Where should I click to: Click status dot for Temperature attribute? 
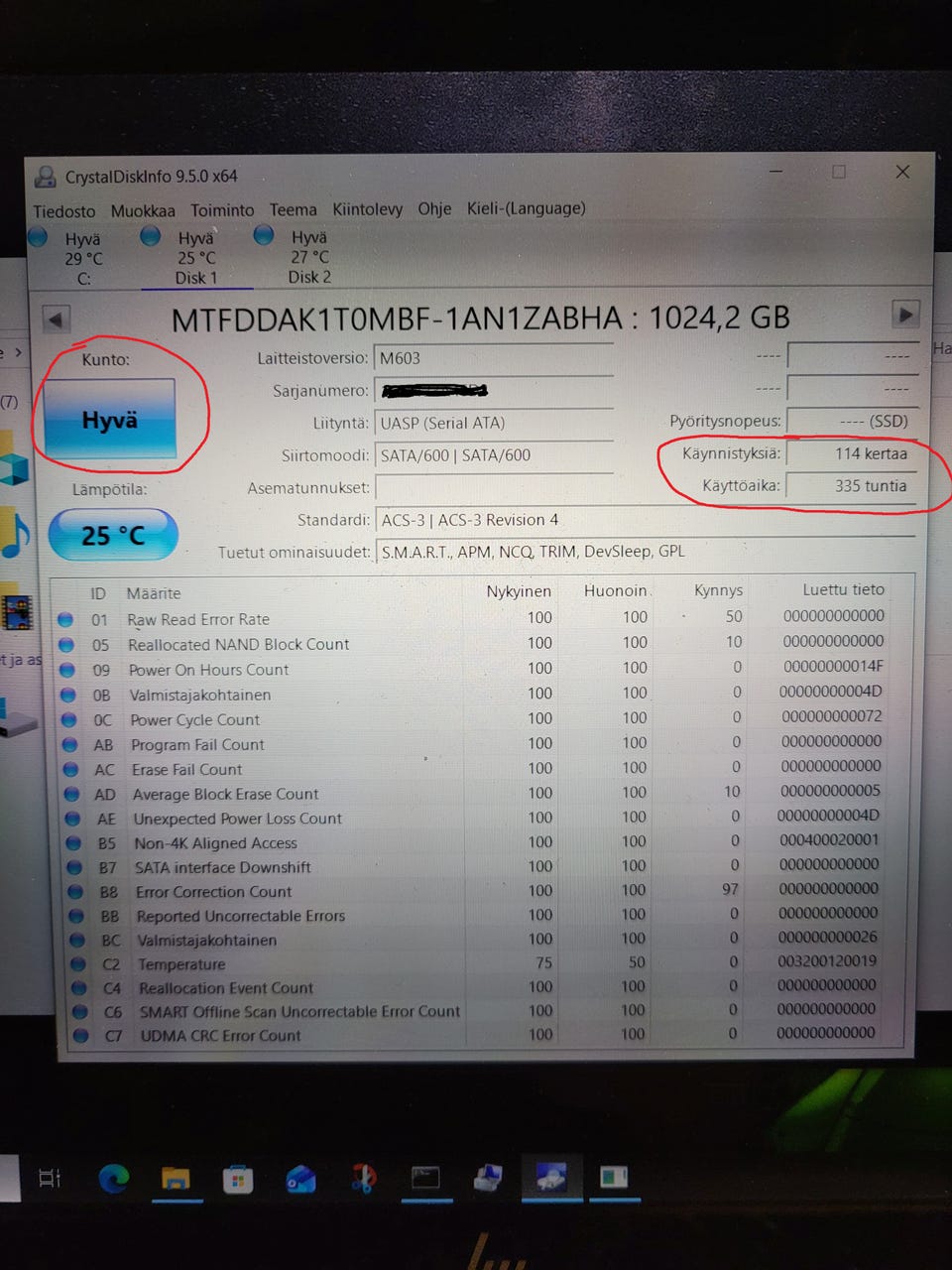pos(78,963)
